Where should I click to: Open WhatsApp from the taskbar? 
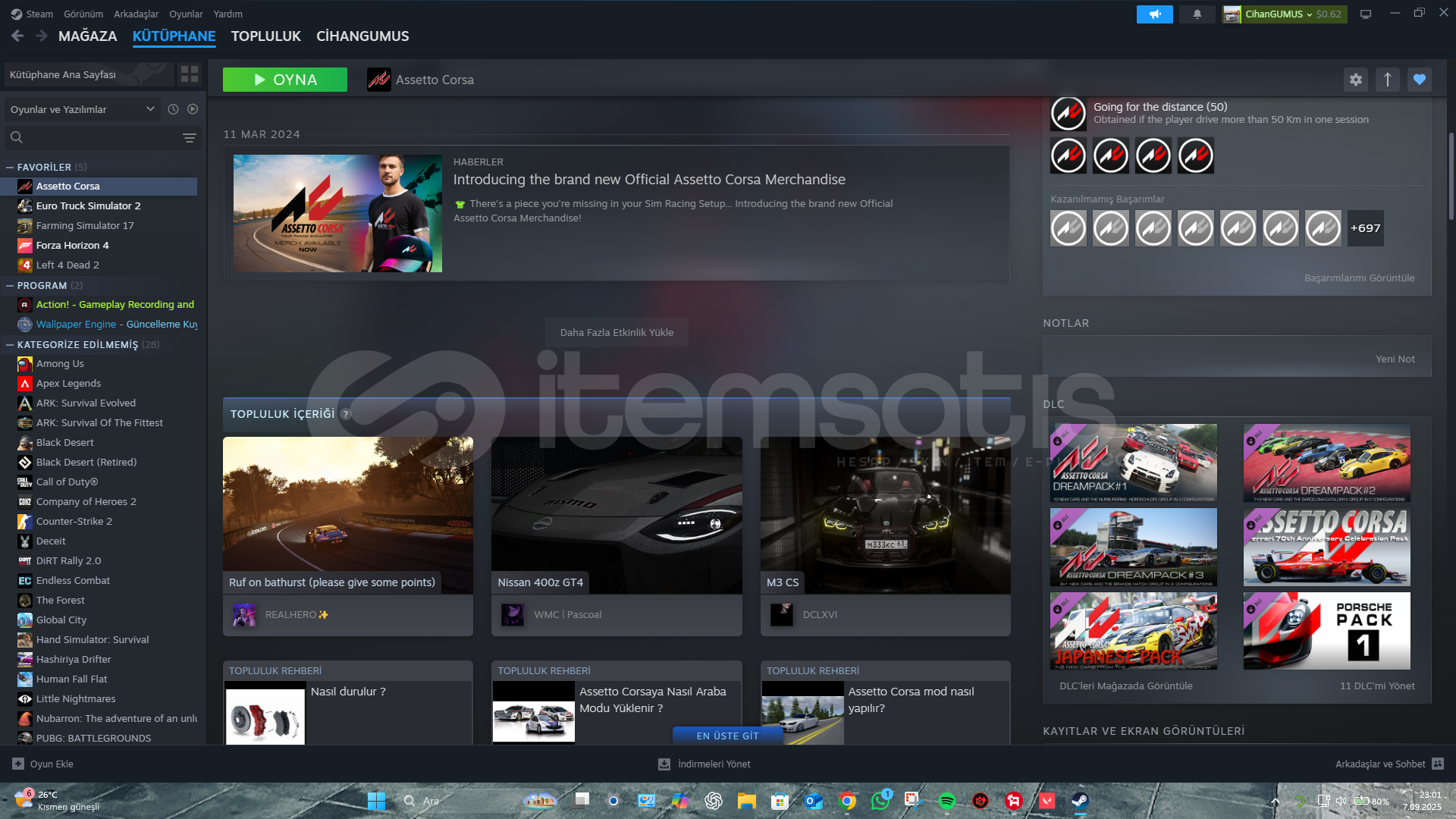(880, 801)
